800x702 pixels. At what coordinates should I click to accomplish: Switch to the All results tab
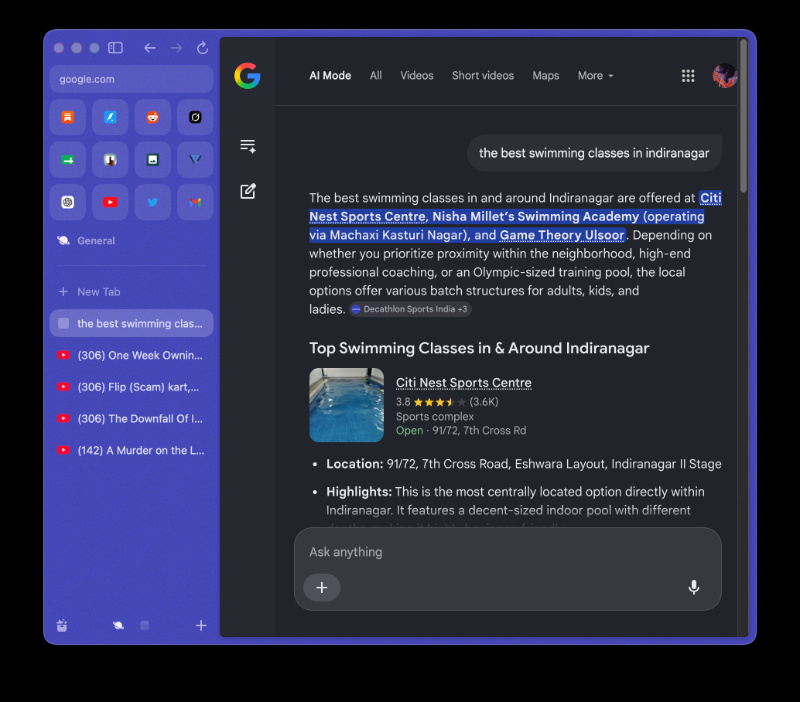[376, 76]
